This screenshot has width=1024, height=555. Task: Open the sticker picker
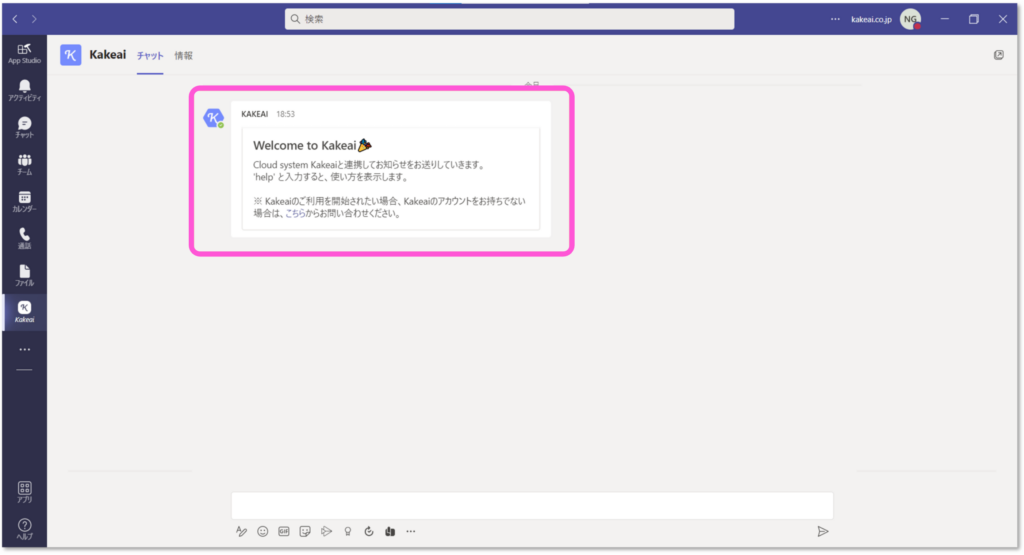305,531
